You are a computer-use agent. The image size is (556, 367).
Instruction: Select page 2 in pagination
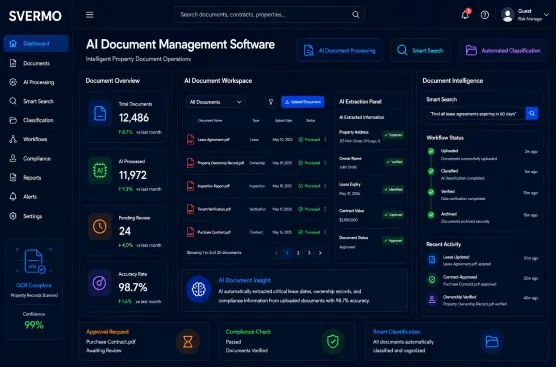click(x=298, y=253)
